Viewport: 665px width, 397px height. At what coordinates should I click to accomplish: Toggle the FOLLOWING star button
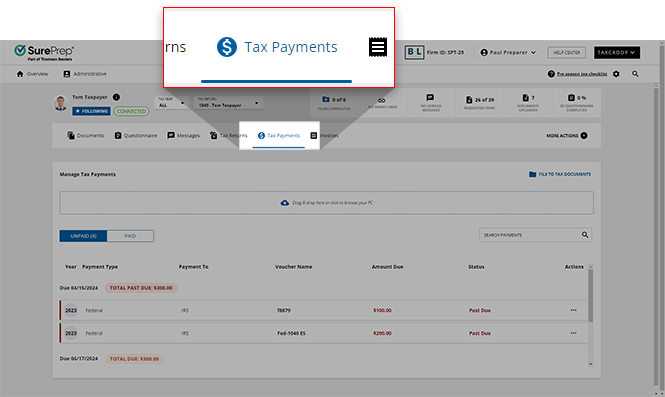91,111
